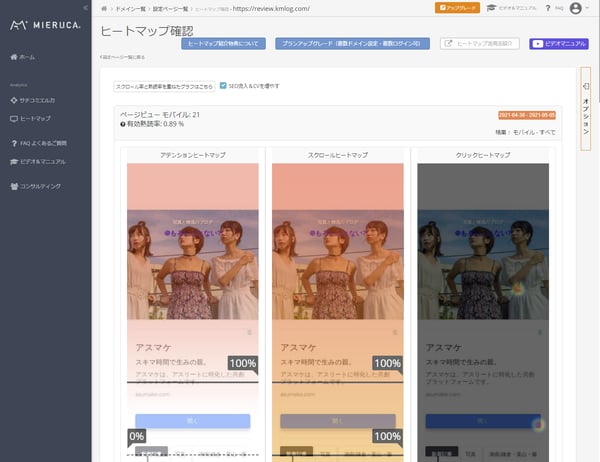
Task: Open ビデオマニュアル link in the top bar
Action: tap(511, 8)
